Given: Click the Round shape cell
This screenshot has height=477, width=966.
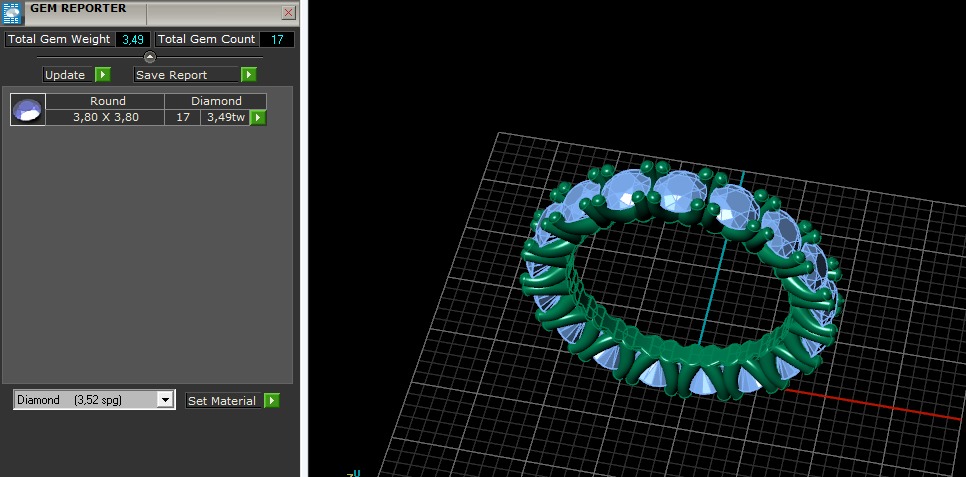Looking at the screenshot, I should tap(105, 101).
